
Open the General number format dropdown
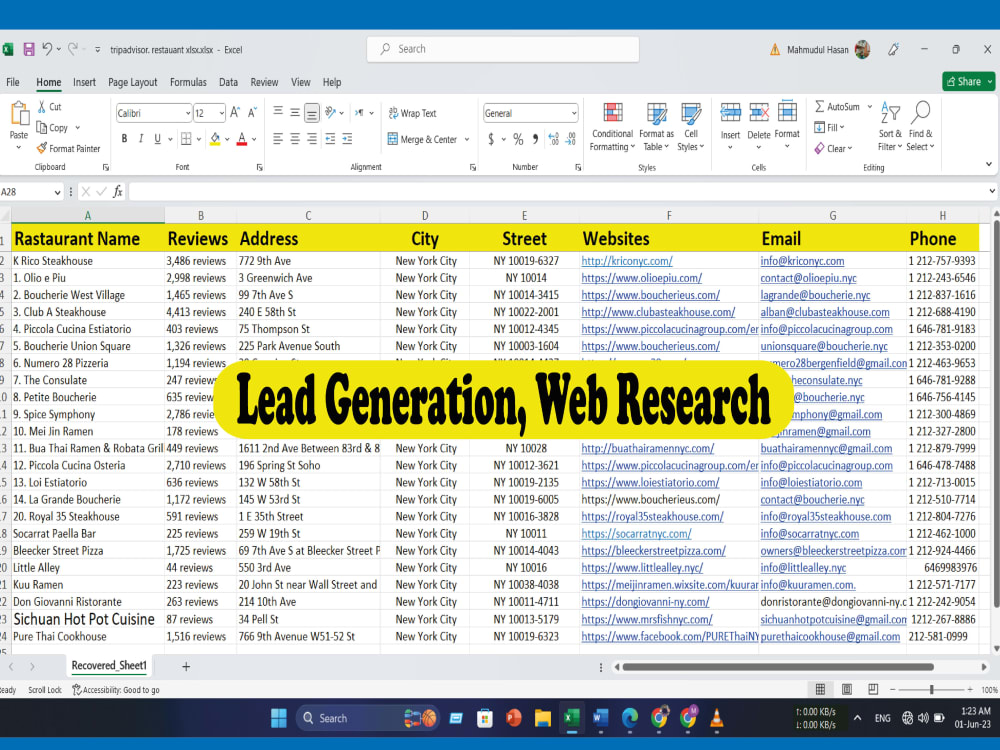pos(574,114)
